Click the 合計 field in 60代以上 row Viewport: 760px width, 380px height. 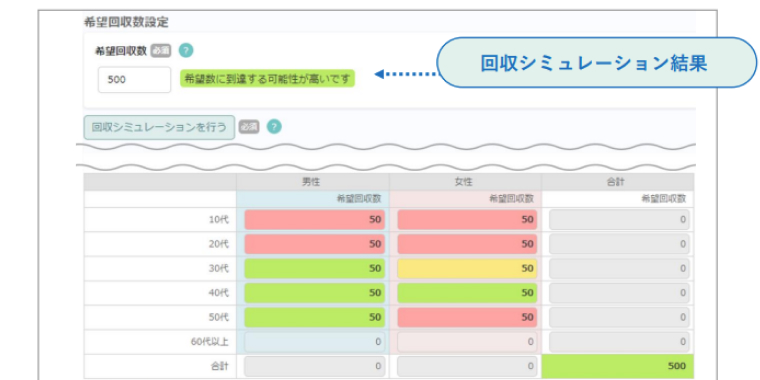[619, 342]
